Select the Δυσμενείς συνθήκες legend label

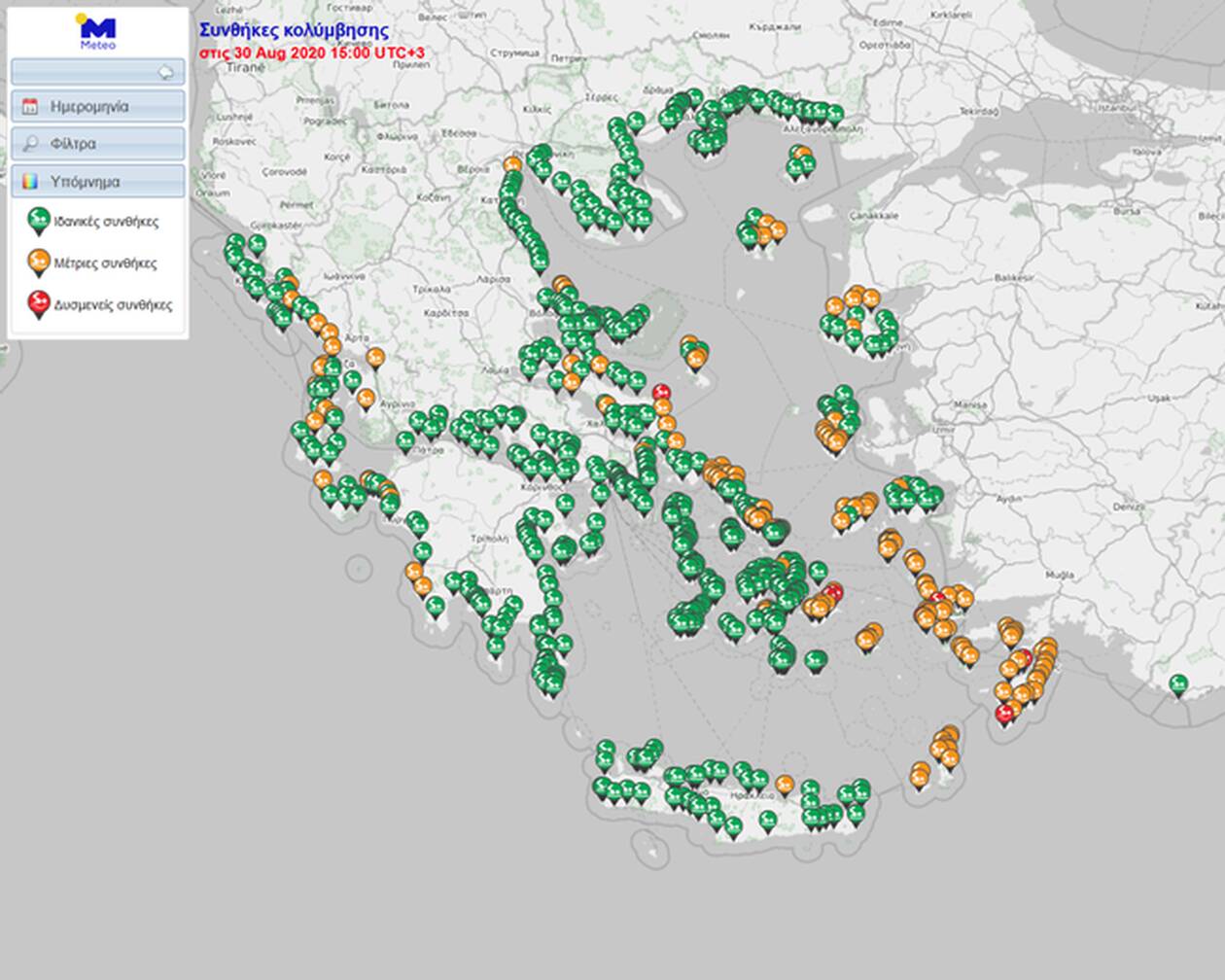tap(113, 304)
